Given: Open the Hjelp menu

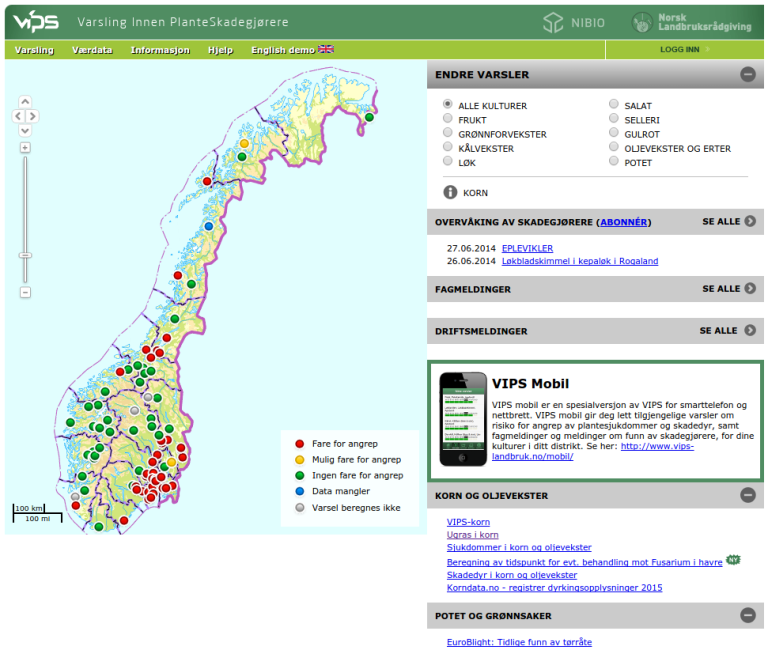Looking at the screenshot, I should coord(220,50).
